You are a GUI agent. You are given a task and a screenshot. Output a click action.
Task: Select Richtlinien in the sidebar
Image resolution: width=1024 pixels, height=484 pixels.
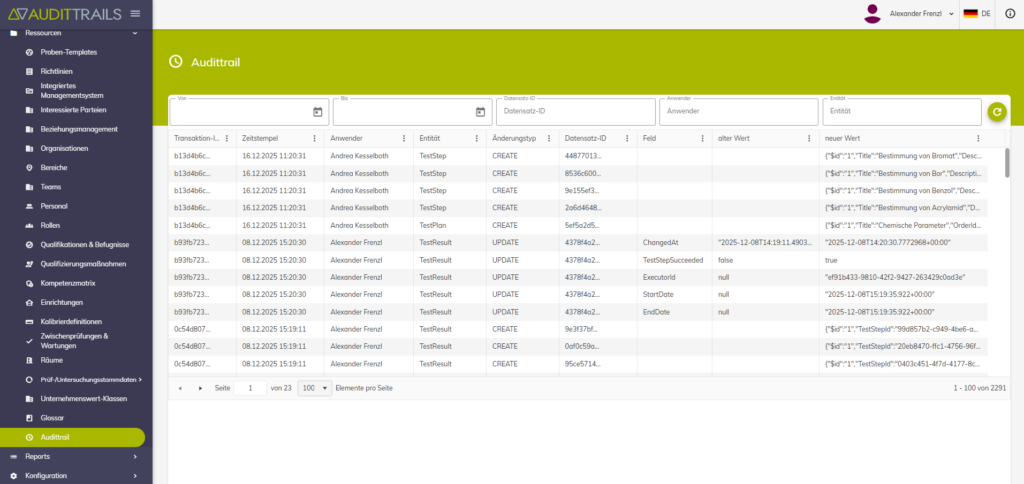[x=57, y=71]
